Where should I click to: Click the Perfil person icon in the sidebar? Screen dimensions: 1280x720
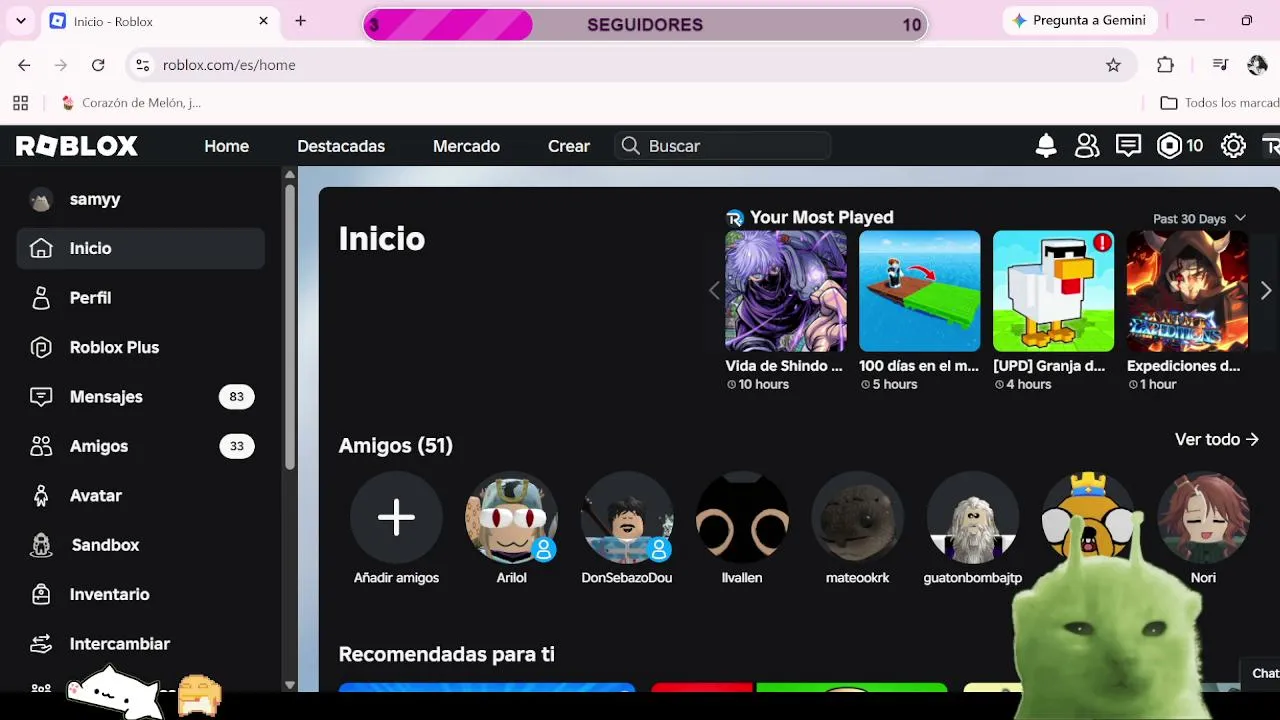click(x=41, y=298)
